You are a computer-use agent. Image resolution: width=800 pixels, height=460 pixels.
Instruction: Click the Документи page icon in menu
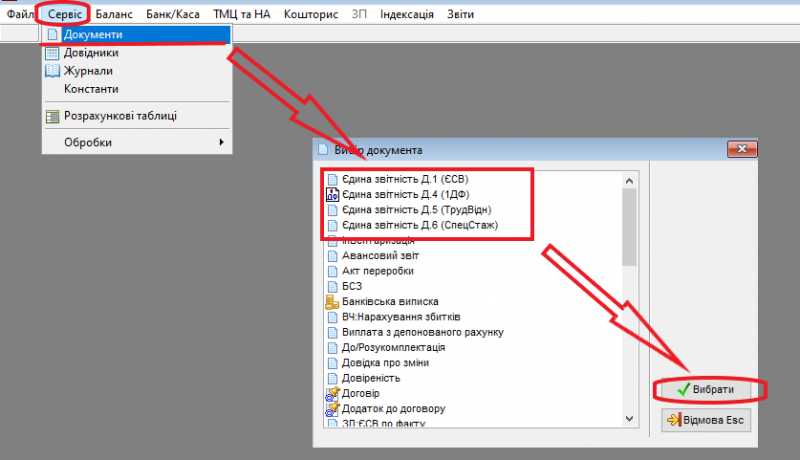pos(53,35)
